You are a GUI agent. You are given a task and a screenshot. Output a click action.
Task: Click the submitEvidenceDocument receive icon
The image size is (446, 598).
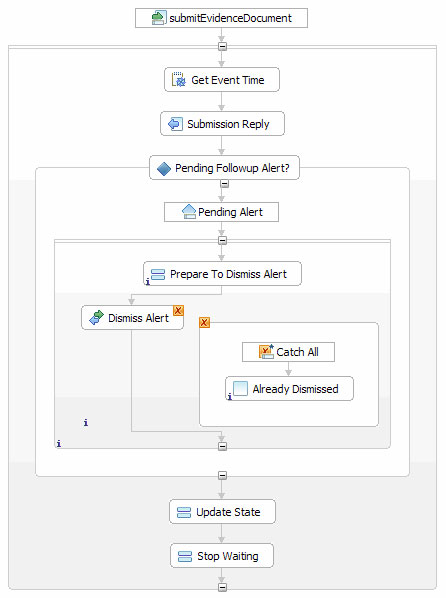pos(158,18)
